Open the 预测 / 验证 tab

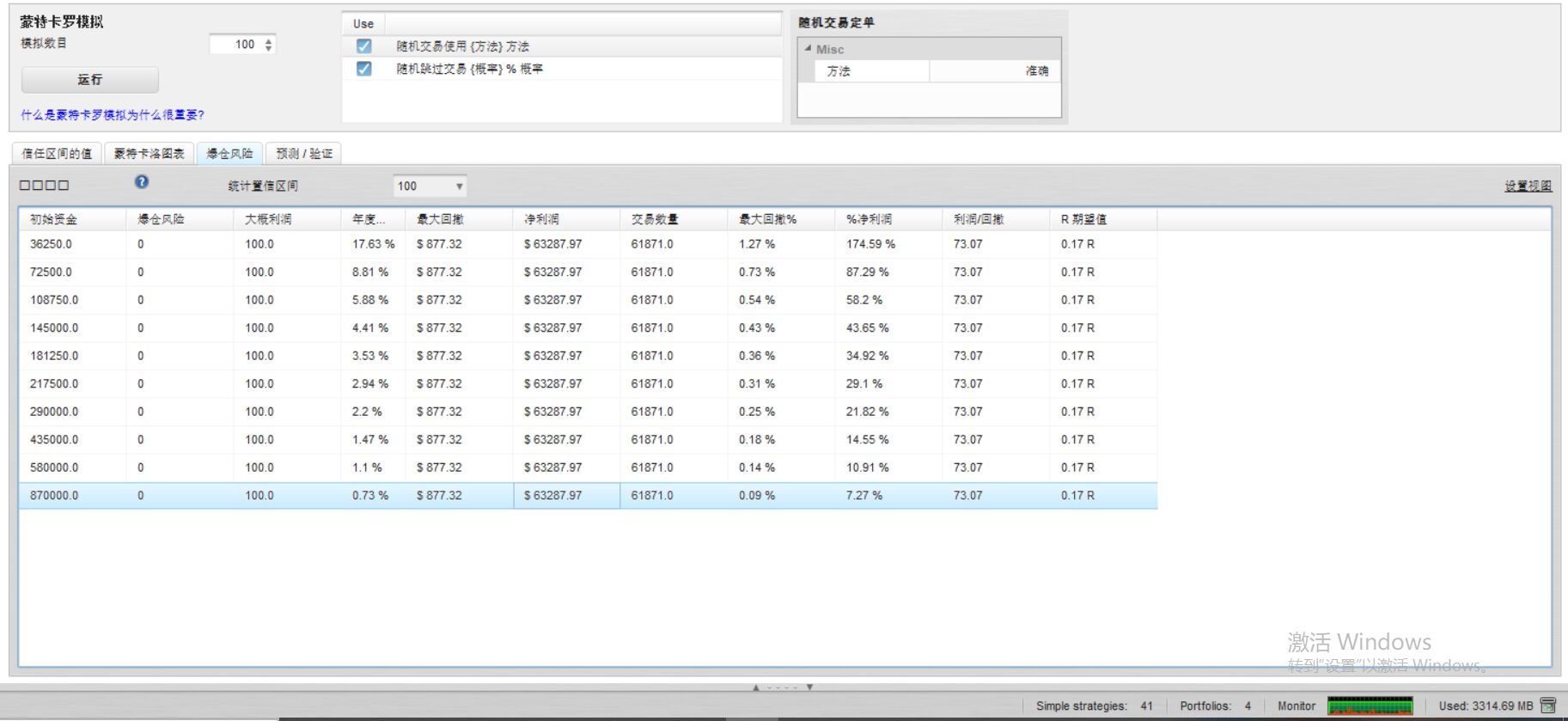click(304, 154)
